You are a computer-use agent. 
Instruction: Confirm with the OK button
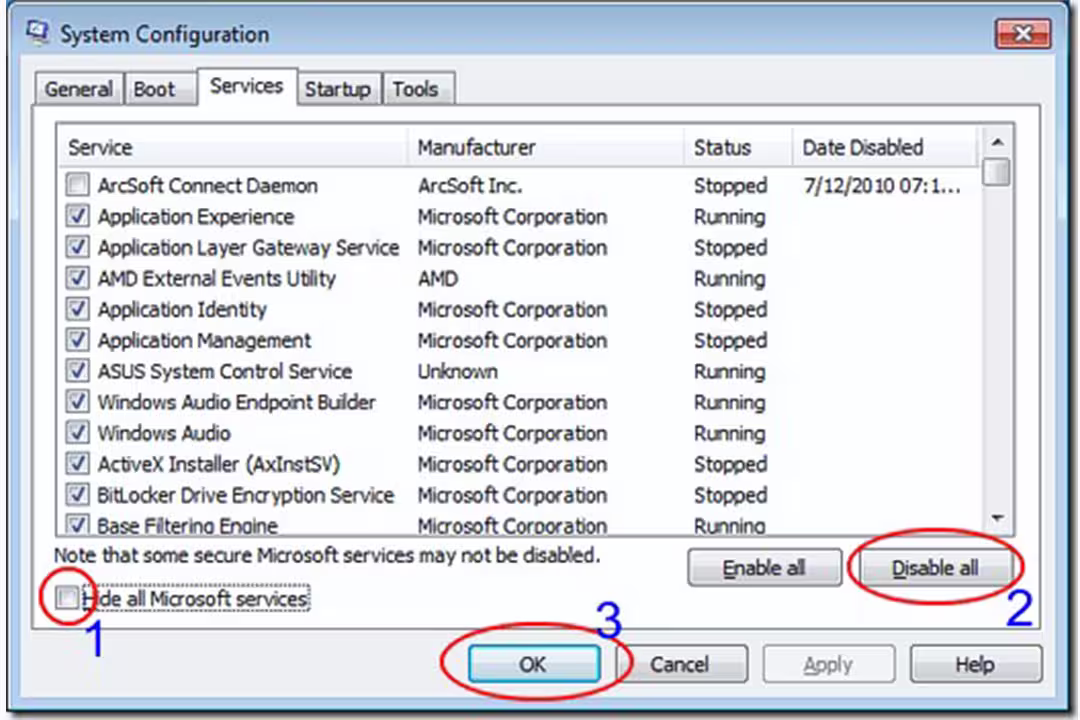tap(533, 664)
